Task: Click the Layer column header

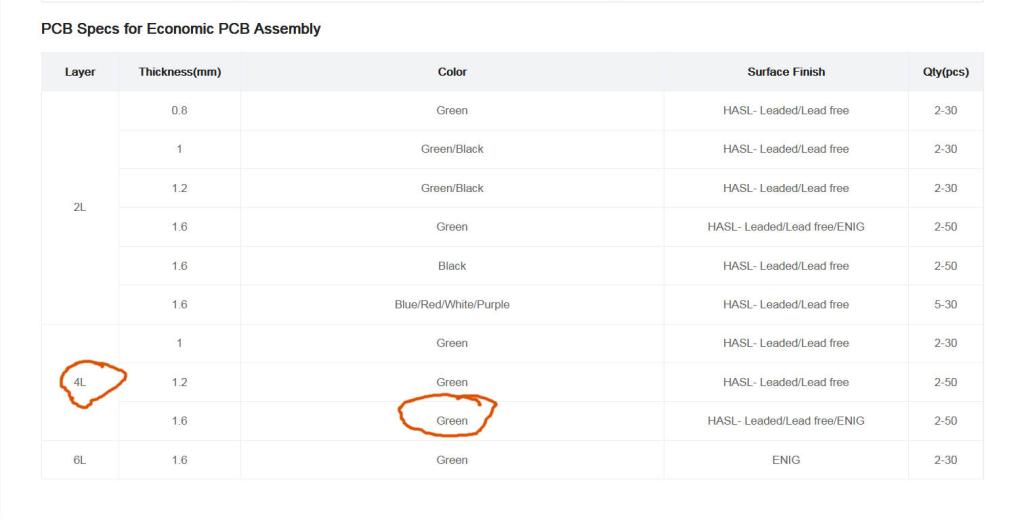Action: point(80,72)
